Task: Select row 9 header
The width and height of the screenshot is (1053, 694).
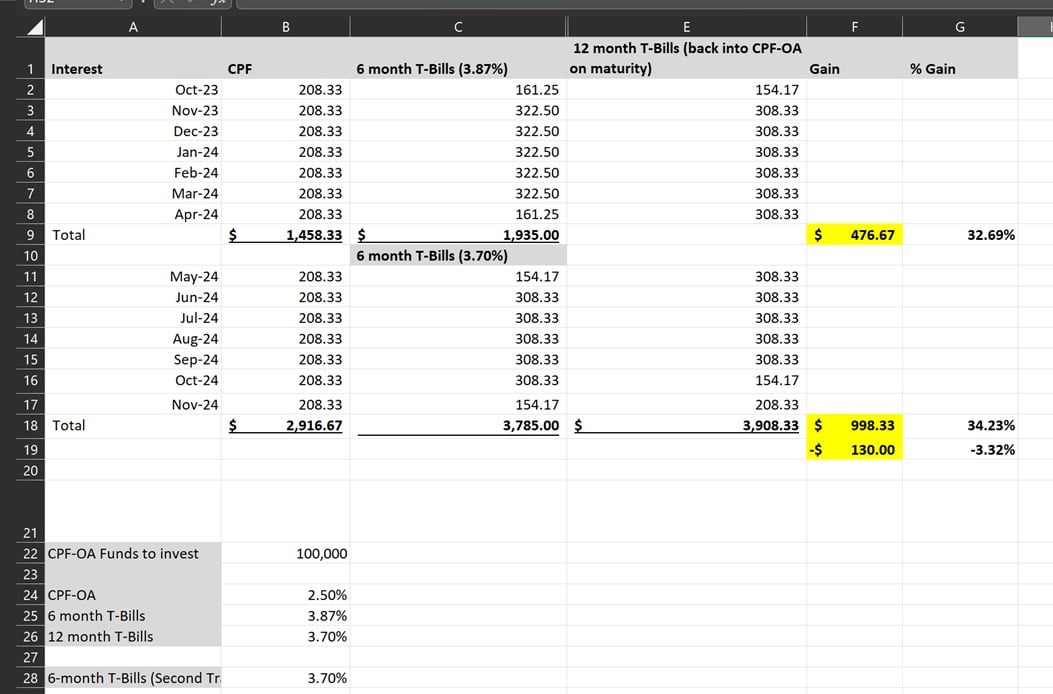Action: (30, 235)
